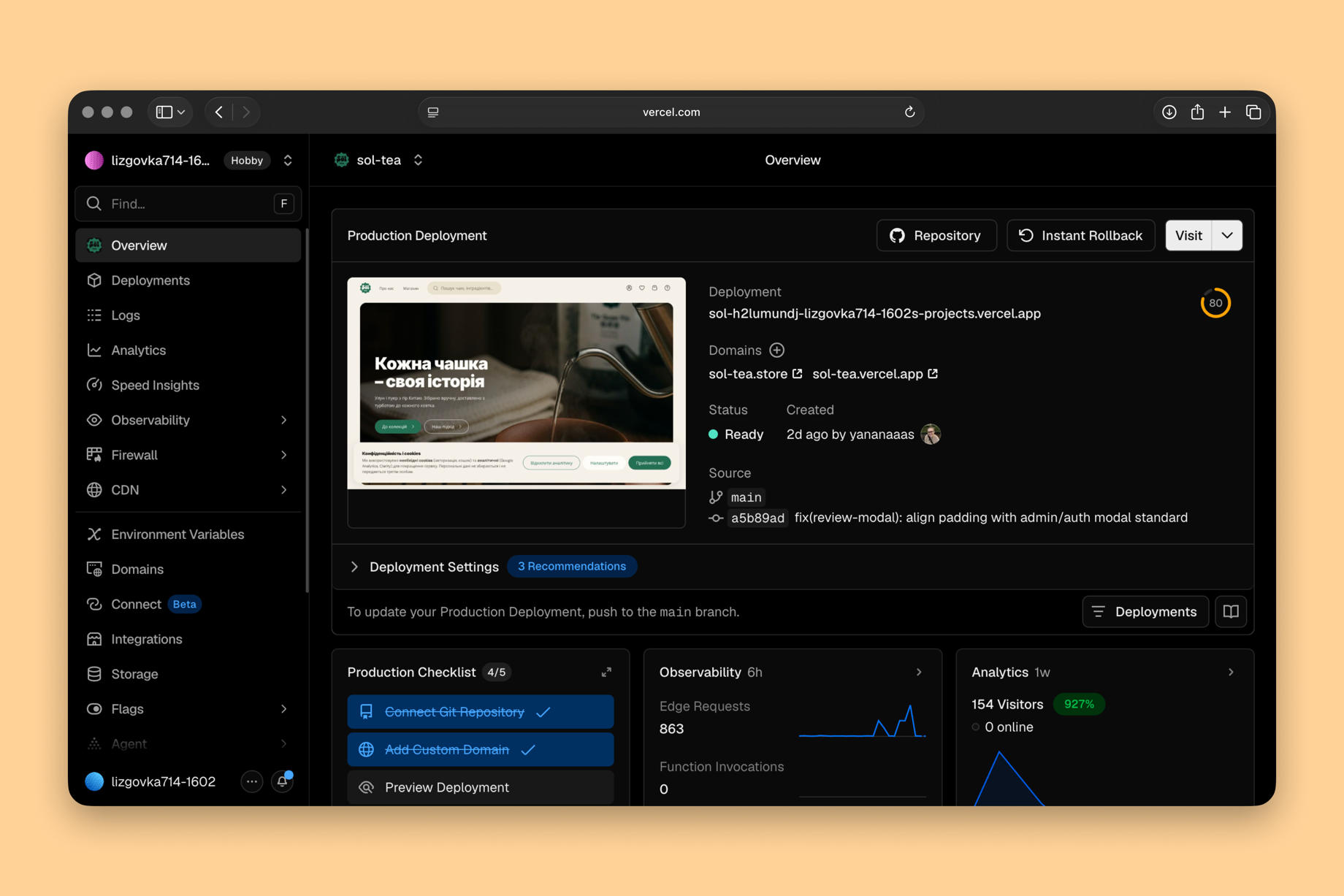Click the notifications bell icon
This screenshot has width=1344, height=896.
283,781
